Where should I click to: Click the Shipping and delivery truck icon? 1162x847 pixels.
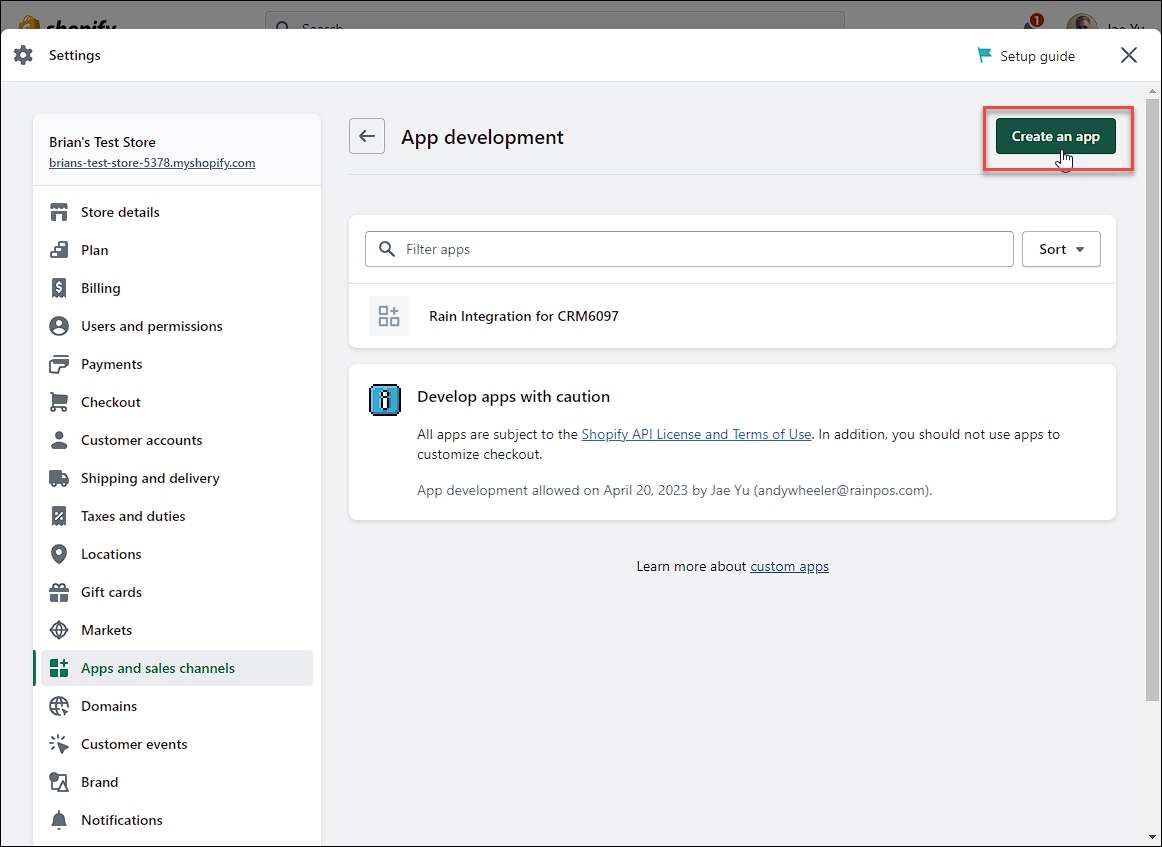coord(59,478)
